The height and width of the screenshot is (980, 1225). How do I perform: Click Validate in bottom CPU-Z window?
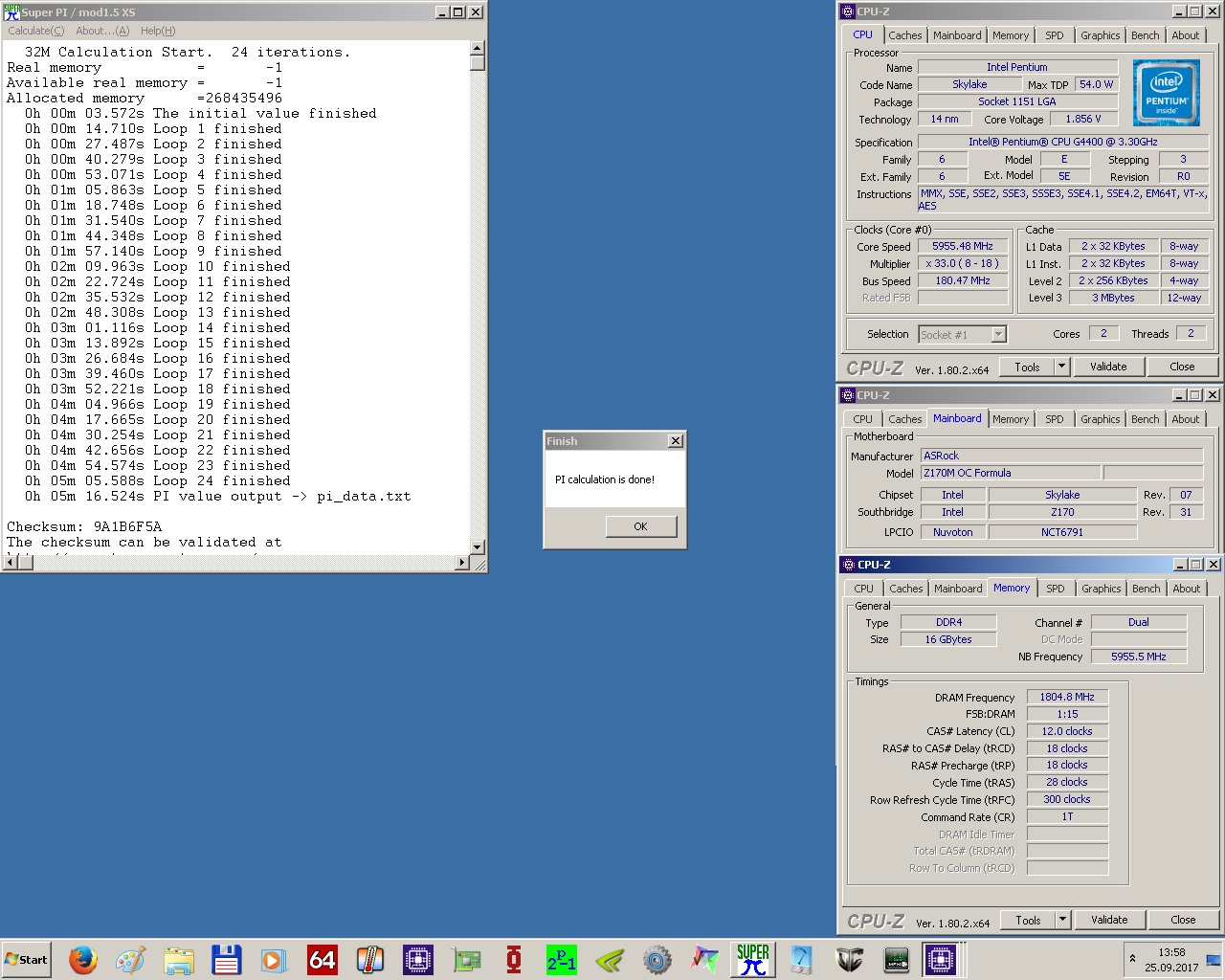click(x=1109, y=920)
